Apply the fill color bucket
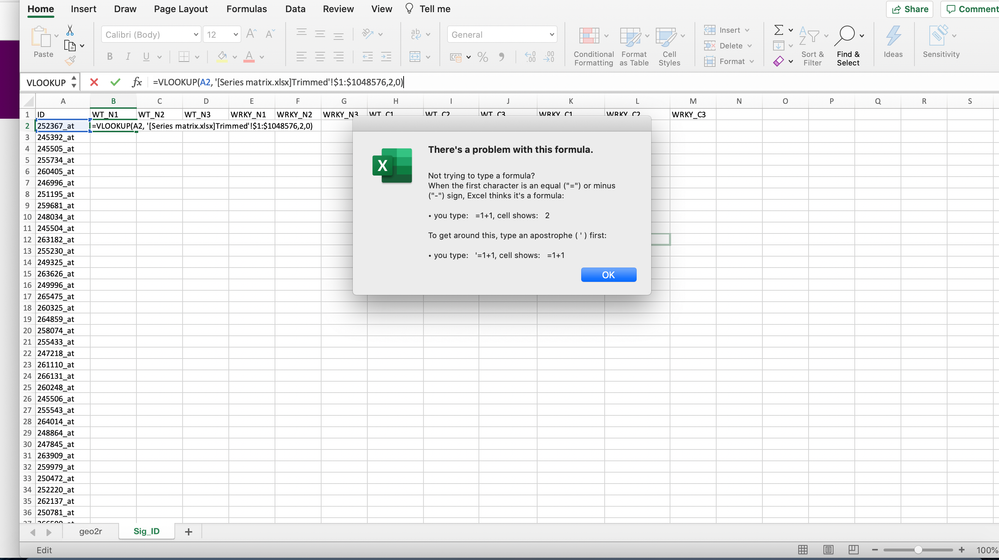The width and height of the screenshot is (999, 560). tap(222, 57)
